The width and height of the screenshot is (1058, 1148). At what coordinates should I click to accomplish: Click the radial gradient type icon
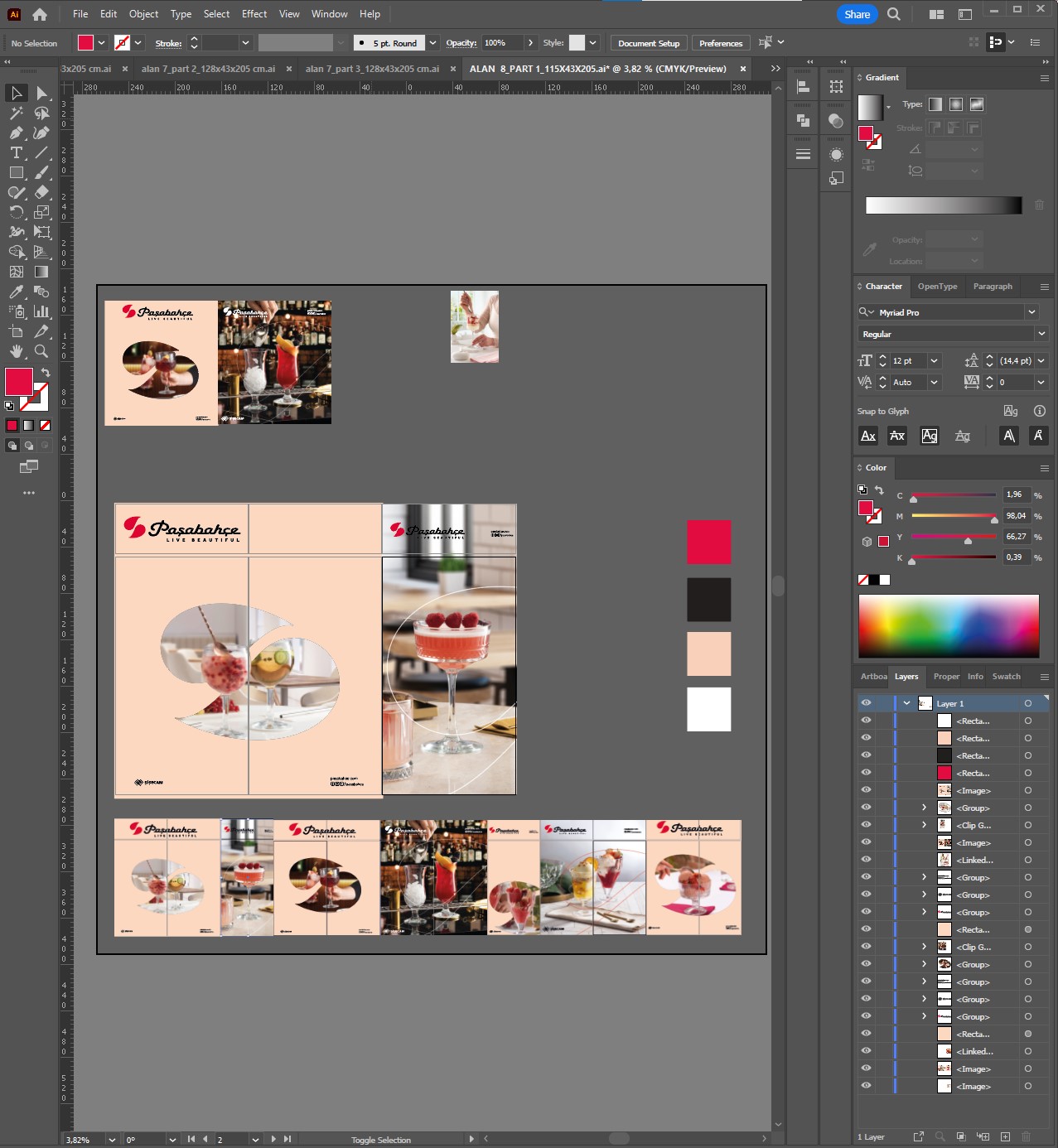tap(956, 104)
